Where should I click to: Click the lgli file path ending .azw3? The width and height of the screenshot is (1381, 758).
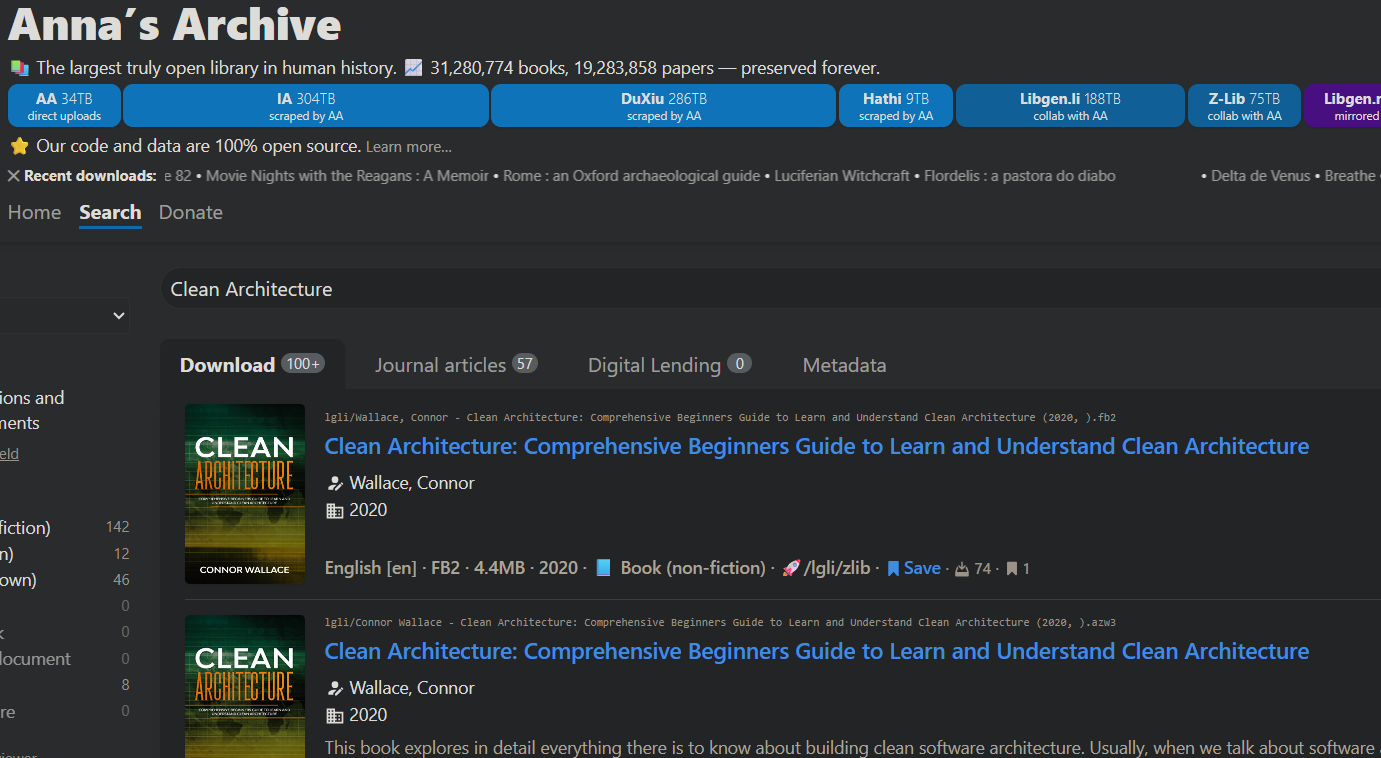pyautogui.click(x=720, y=623)
